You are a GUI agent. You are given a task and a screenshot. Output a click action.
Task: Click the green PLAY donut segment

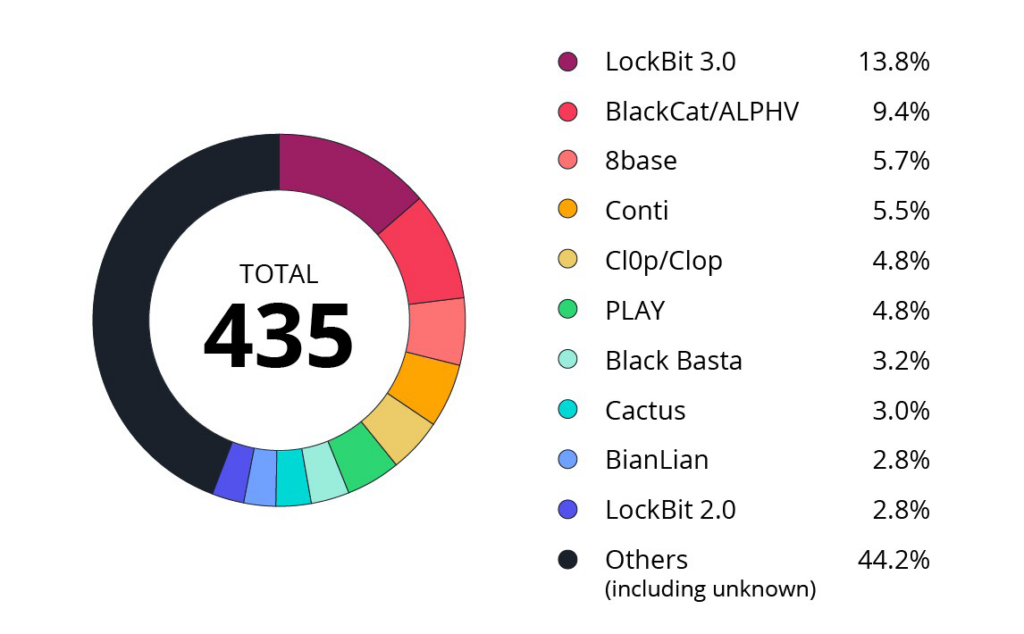[361, 458]
